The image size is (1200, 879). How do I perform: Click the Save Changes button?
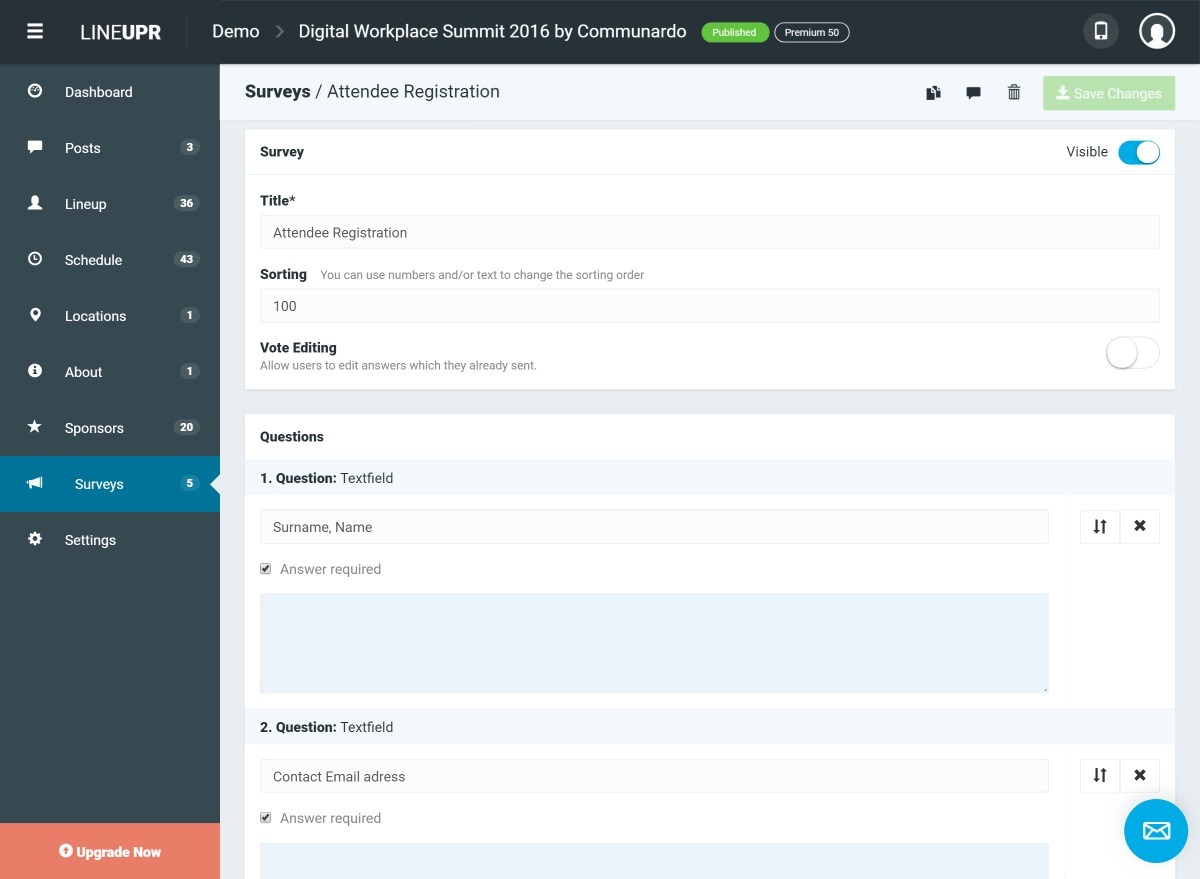coord(1108,92)
